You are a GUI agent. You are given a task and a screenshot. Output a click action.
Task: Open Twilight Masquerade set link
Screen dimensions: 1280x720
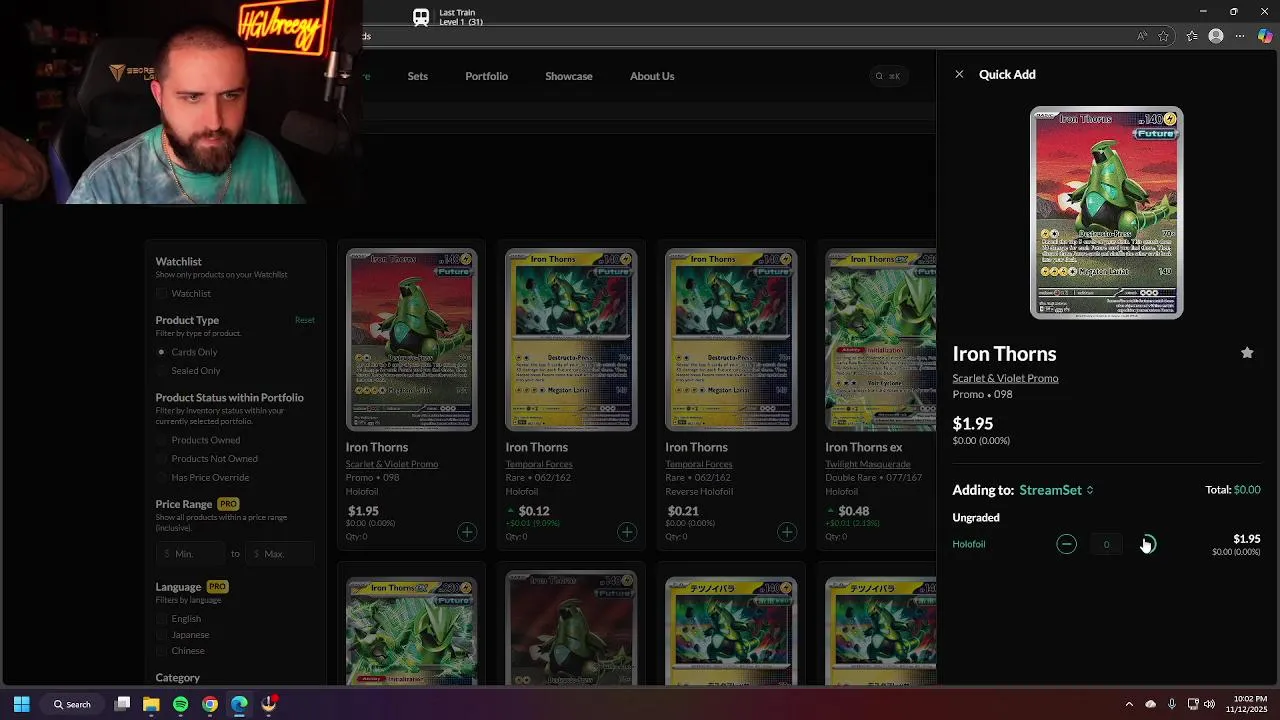[x=868, y=464]
